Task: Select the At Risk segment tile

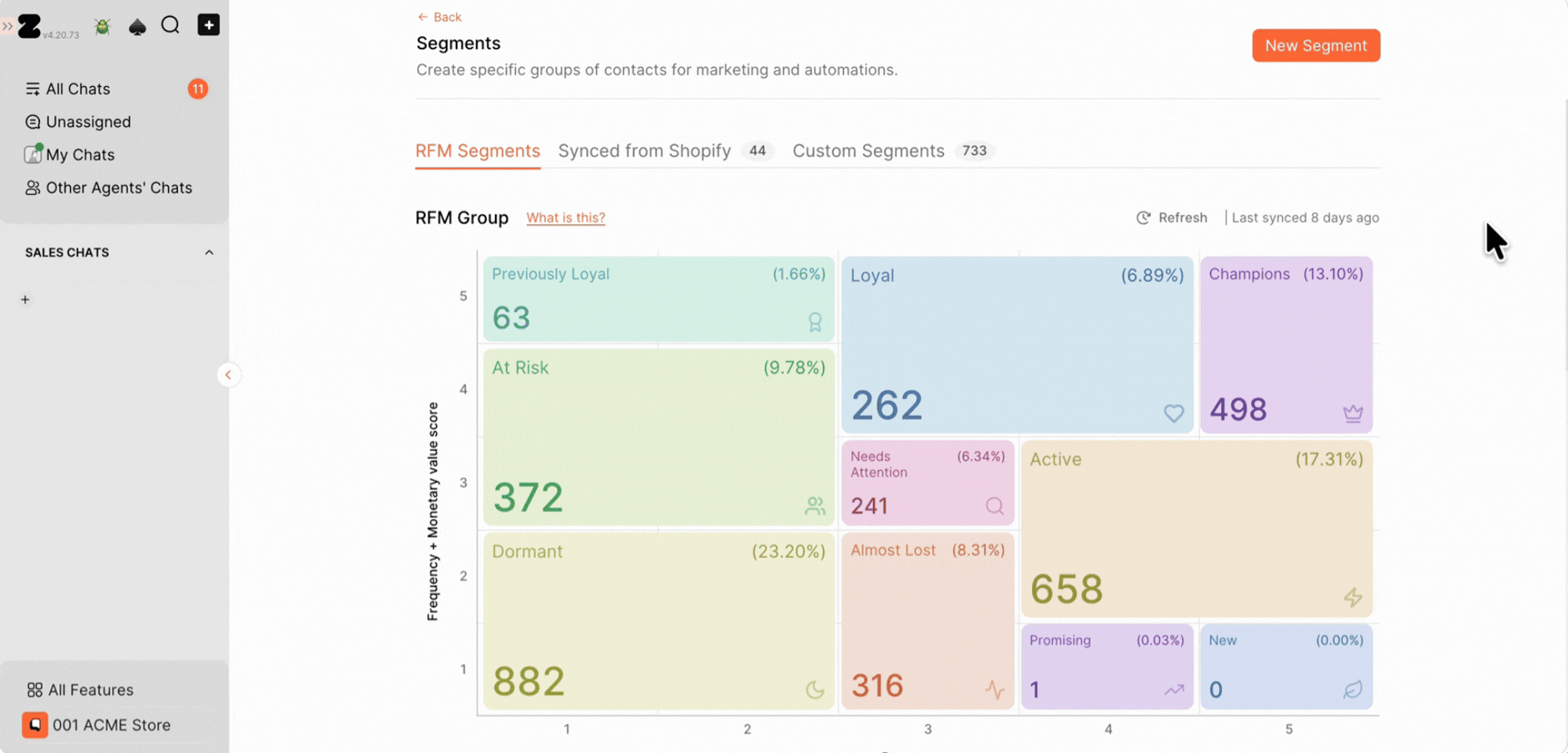Action: click(x=659, y=438)
